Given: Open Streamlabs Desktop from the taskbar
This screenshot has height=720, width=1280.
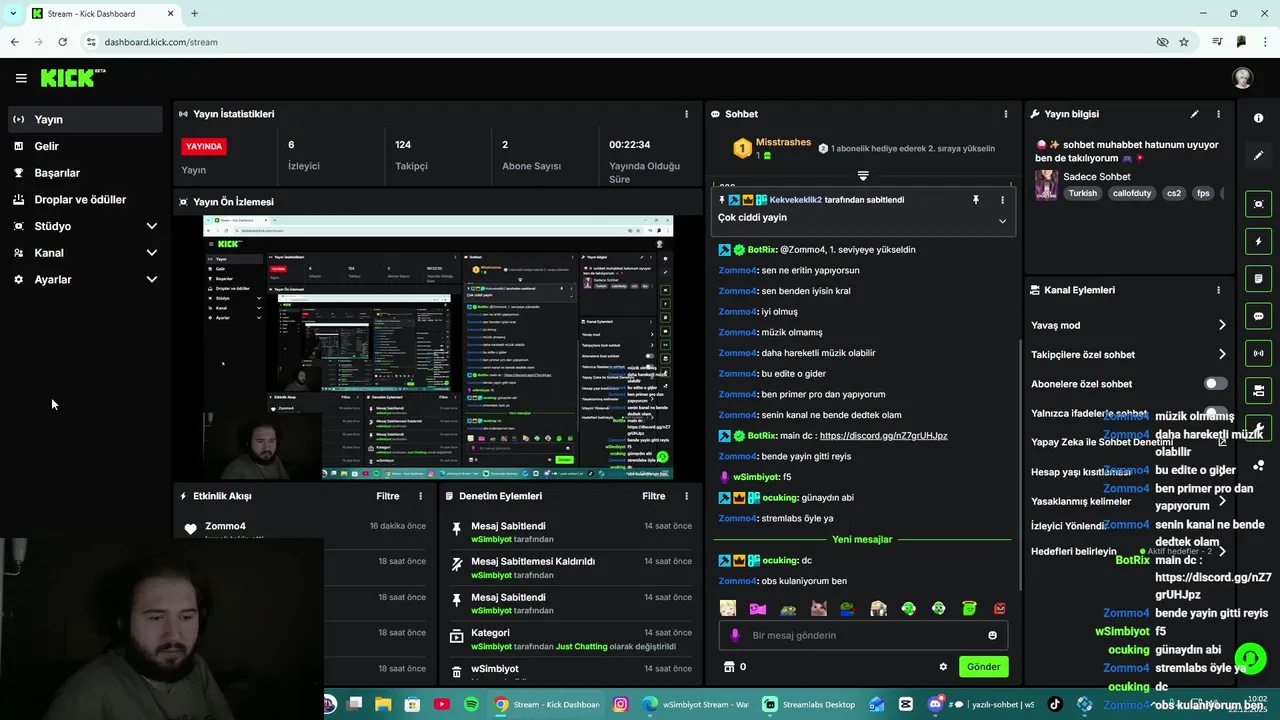Looking at the screenshot, I should [x=809, y=704].
